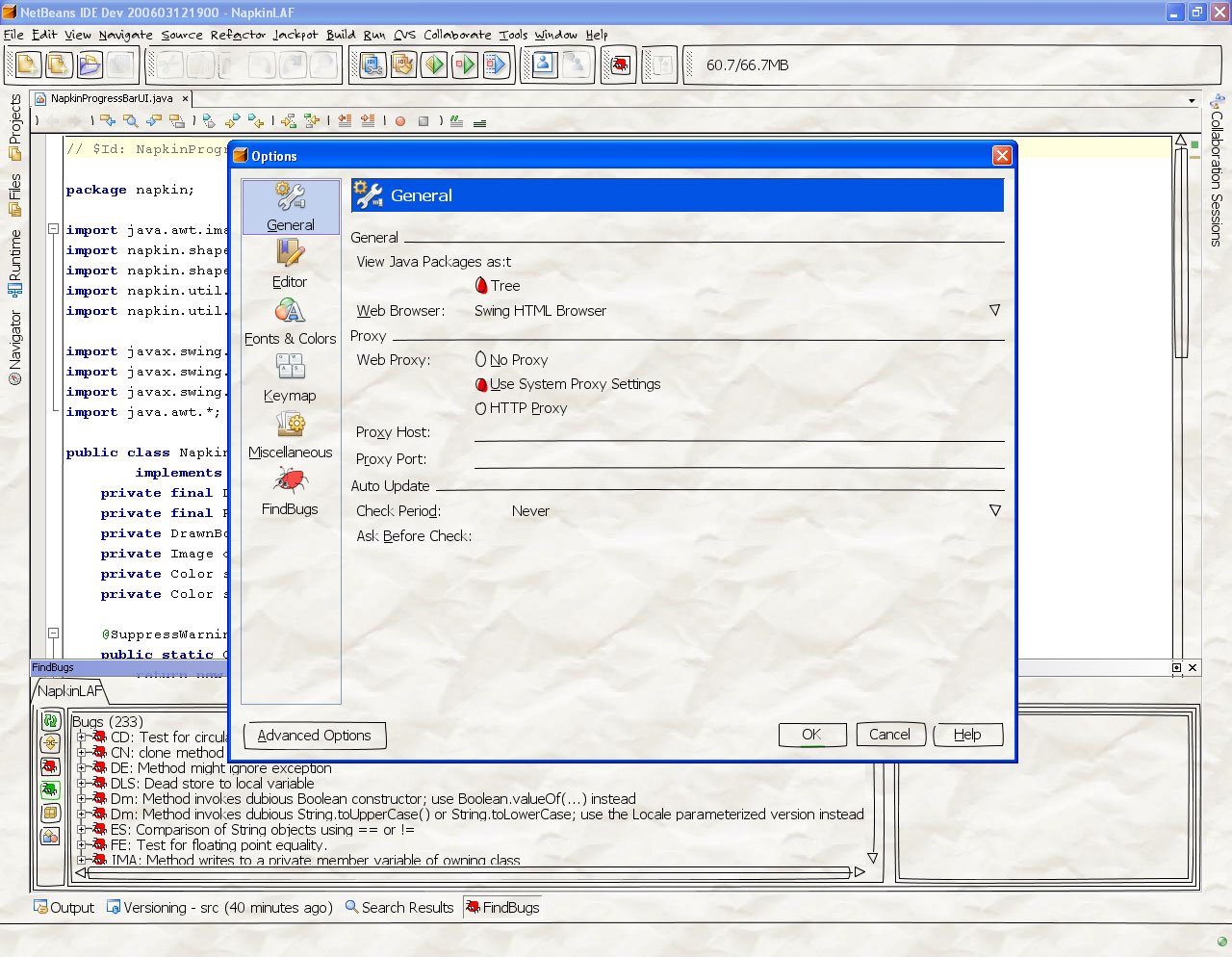Select the Miscellaneous options category

point(290,434)
